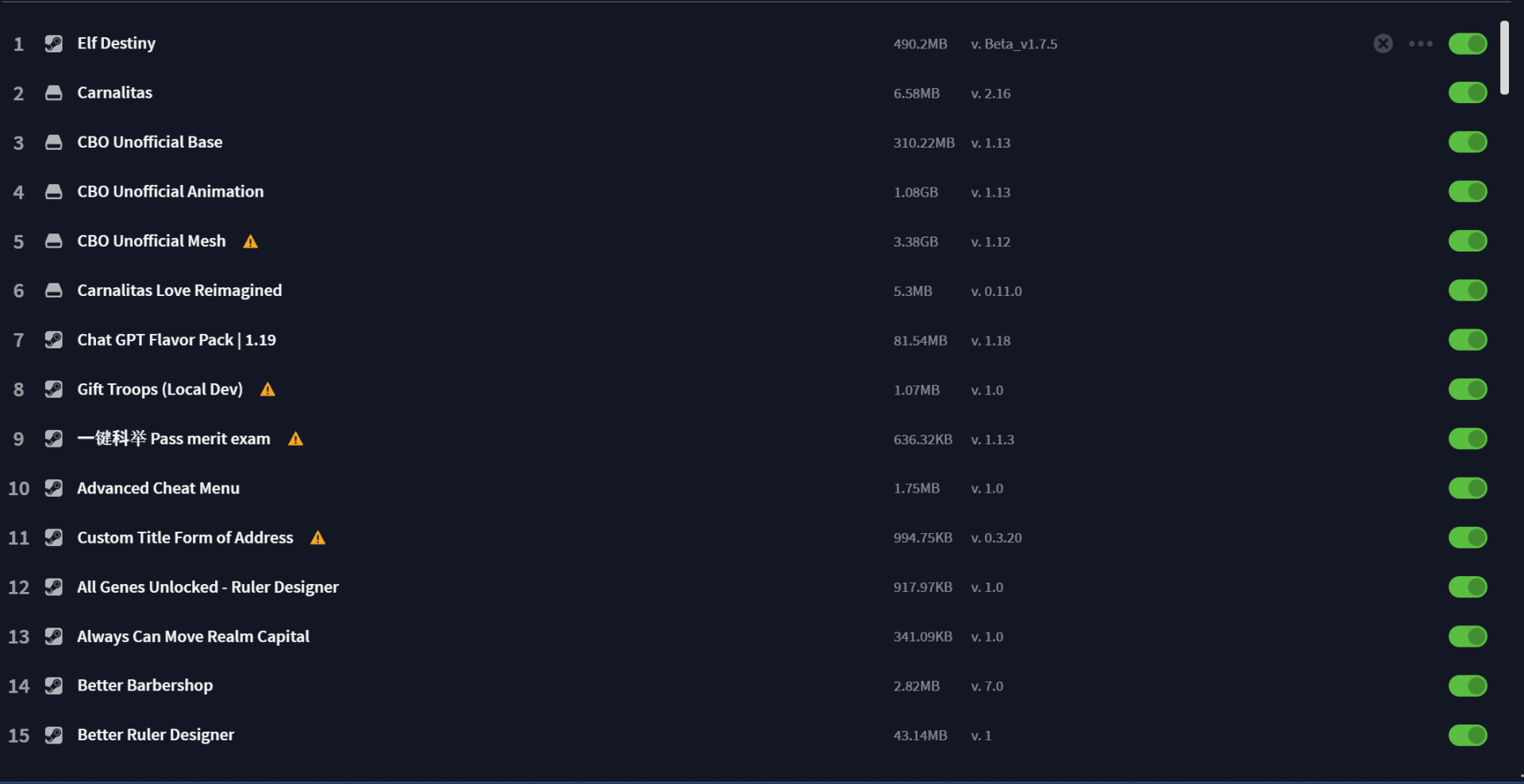Disable Better Ruler Designer toggle
The width and height of the screenshot is (1524, 784).
[1468, 736]
